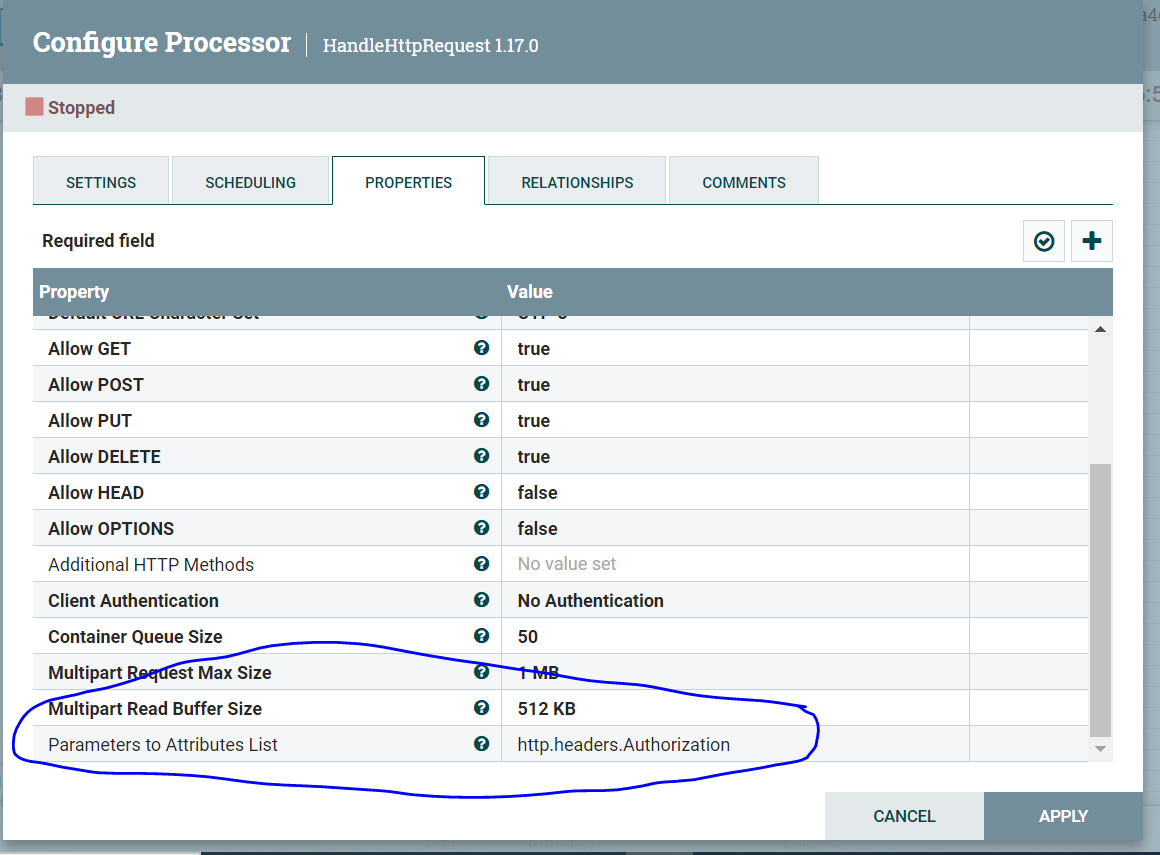Cancel the processor configuration

point(904,816)
